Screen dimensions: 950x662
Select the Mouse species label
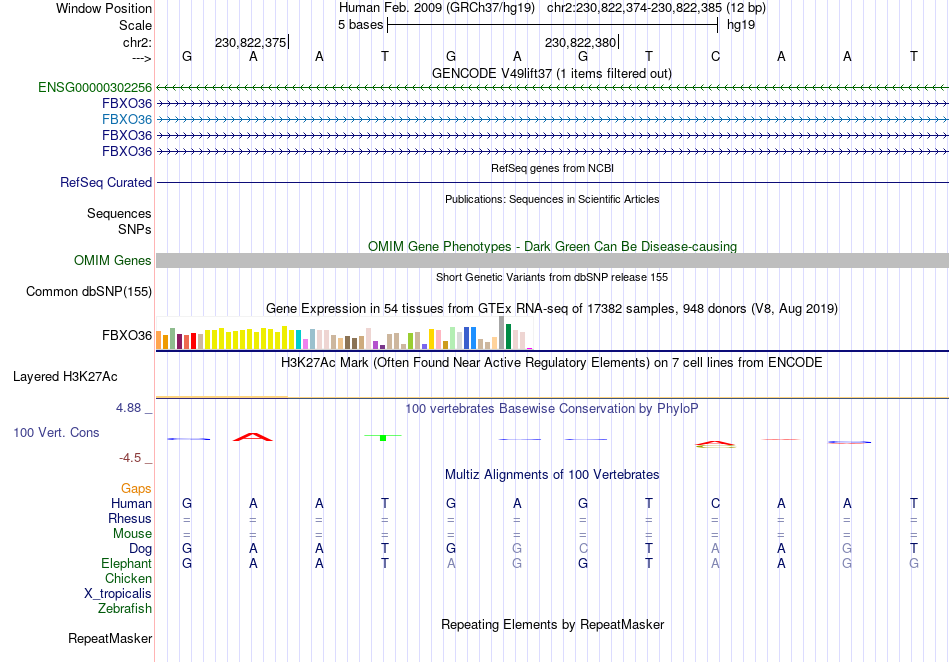[x=132, y=534]
